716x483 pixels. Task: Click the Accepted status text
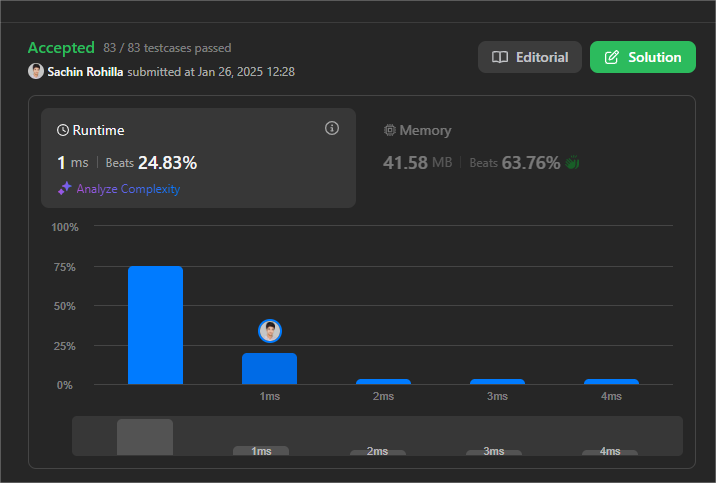pos(61,47)
